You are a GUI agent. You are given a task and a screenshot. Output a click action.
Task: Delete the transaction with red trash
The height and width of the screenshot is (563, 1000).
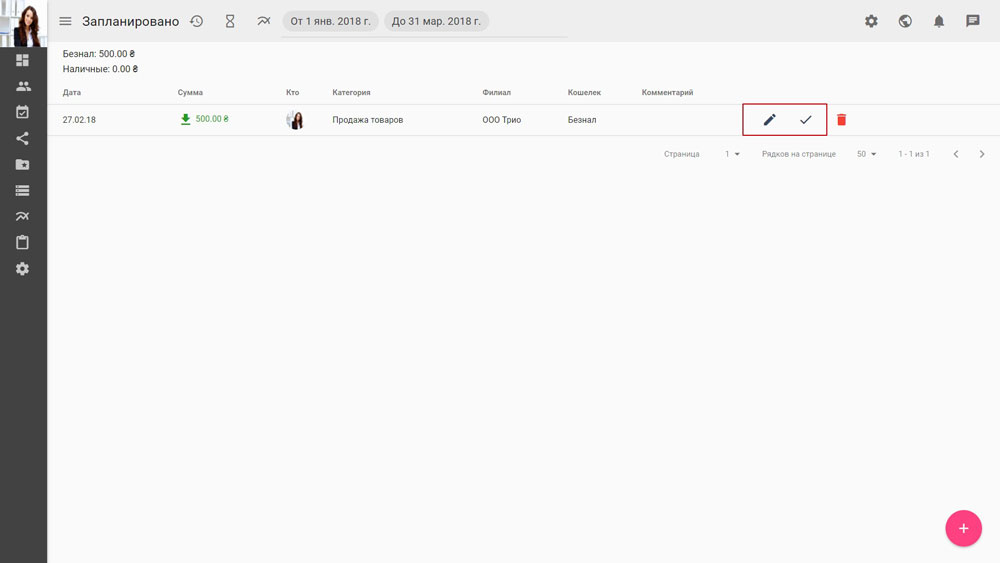841,120
